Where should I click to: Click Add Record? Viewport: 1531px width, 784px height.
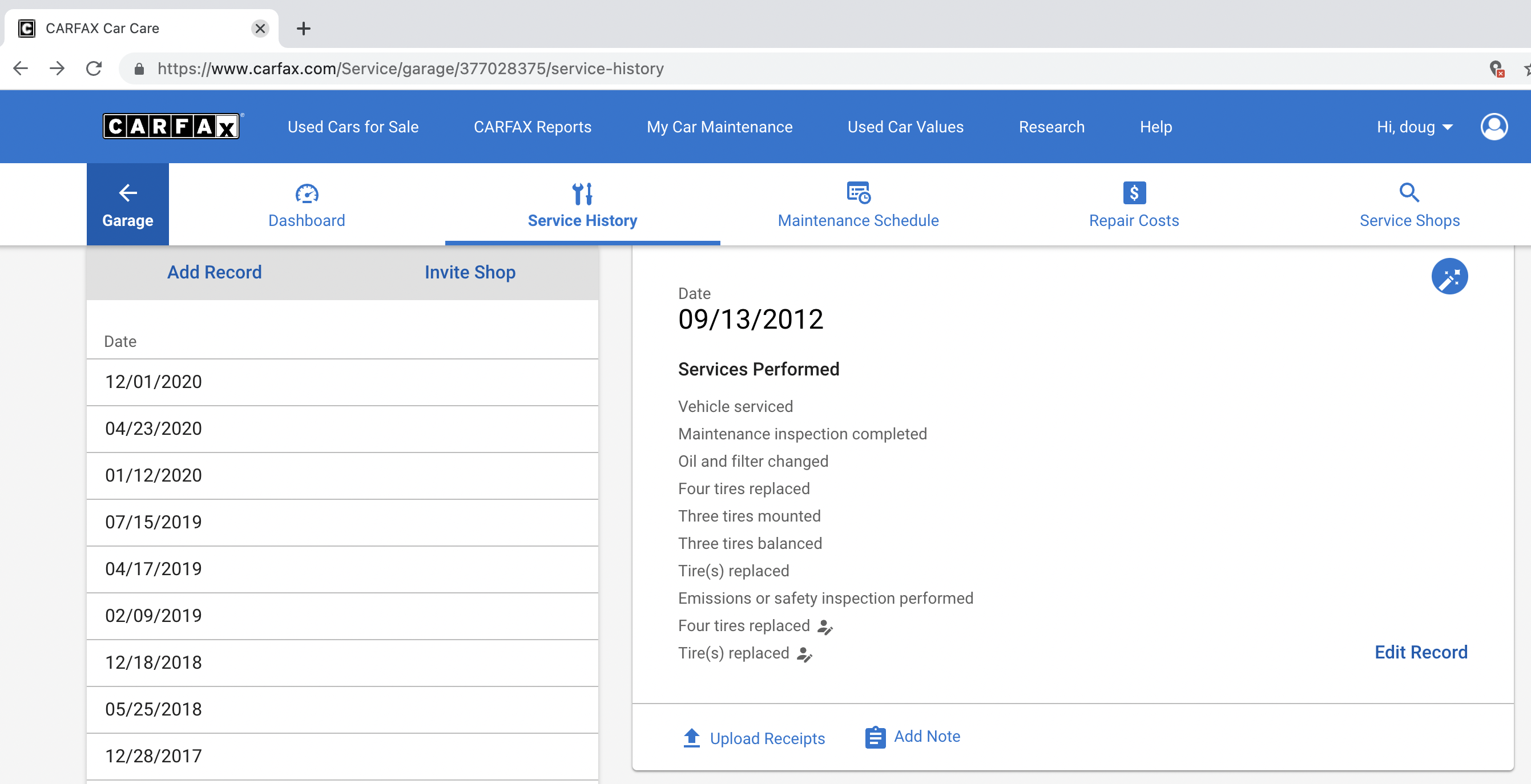pyautogui.click(x=215, y=272)
